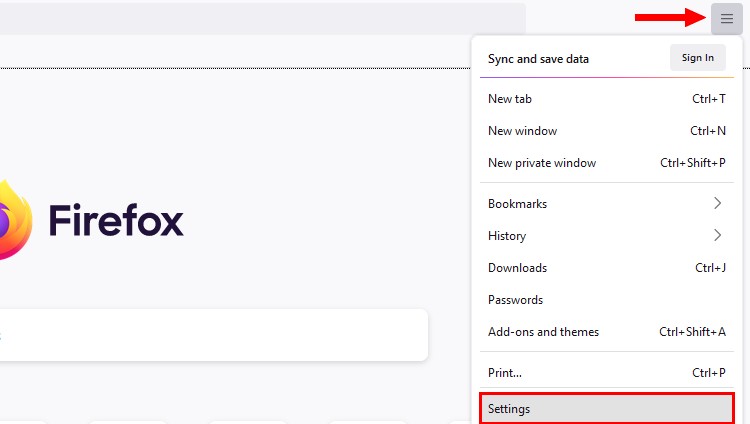Select New private window
750x424 pixels.
pyautogui.click(x=607, y=163)
